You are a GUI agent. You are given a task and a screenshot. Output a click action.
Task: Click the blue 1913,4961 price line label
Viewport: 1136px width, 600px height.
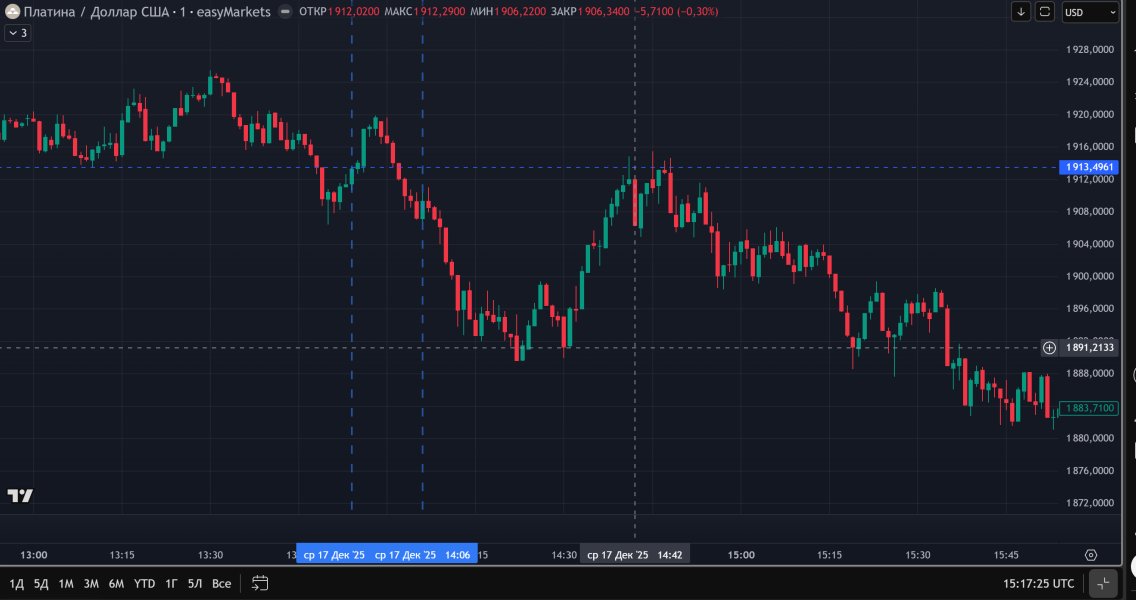[x=1089, y=167]
